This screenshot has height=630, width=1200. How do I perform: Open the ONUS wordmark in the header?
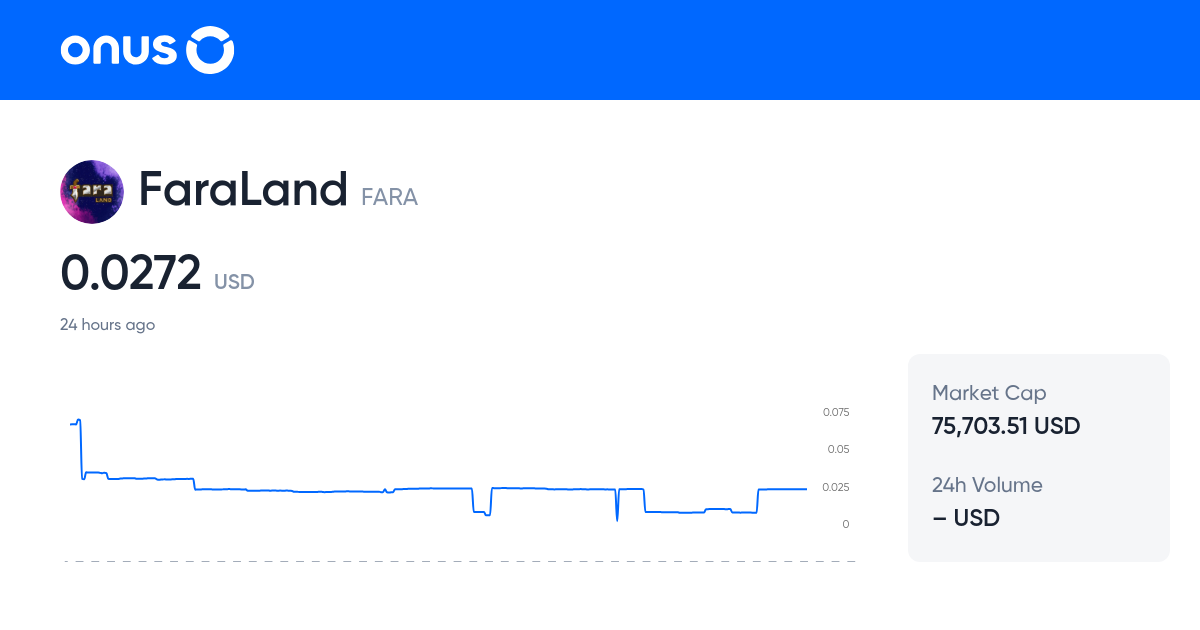pos(119,49)
